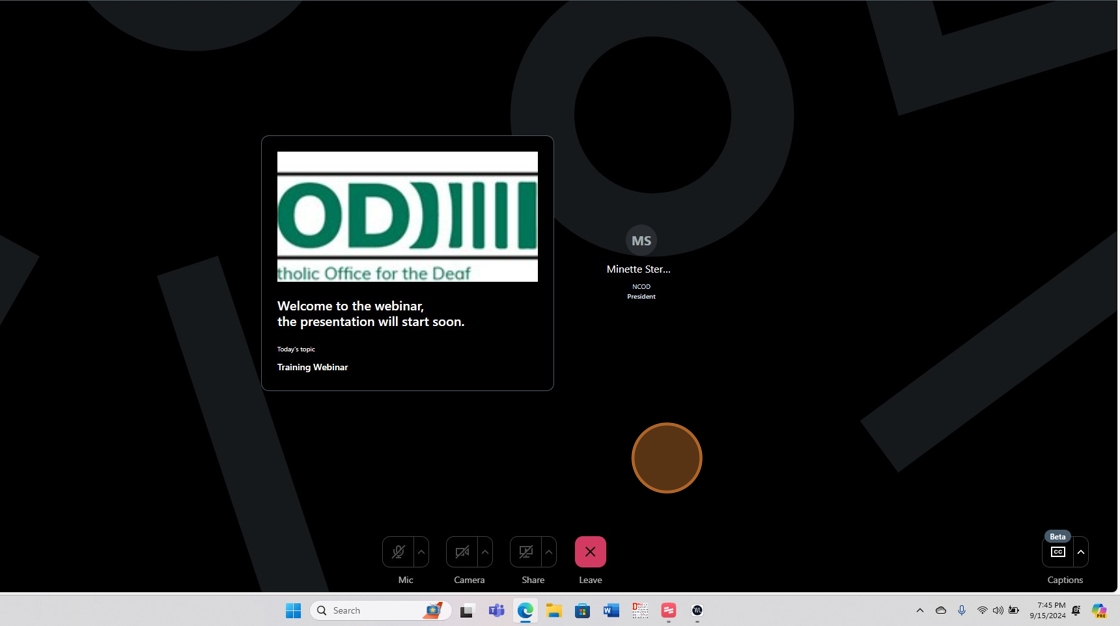Click the Training Webinar topic text

[312, 367]
